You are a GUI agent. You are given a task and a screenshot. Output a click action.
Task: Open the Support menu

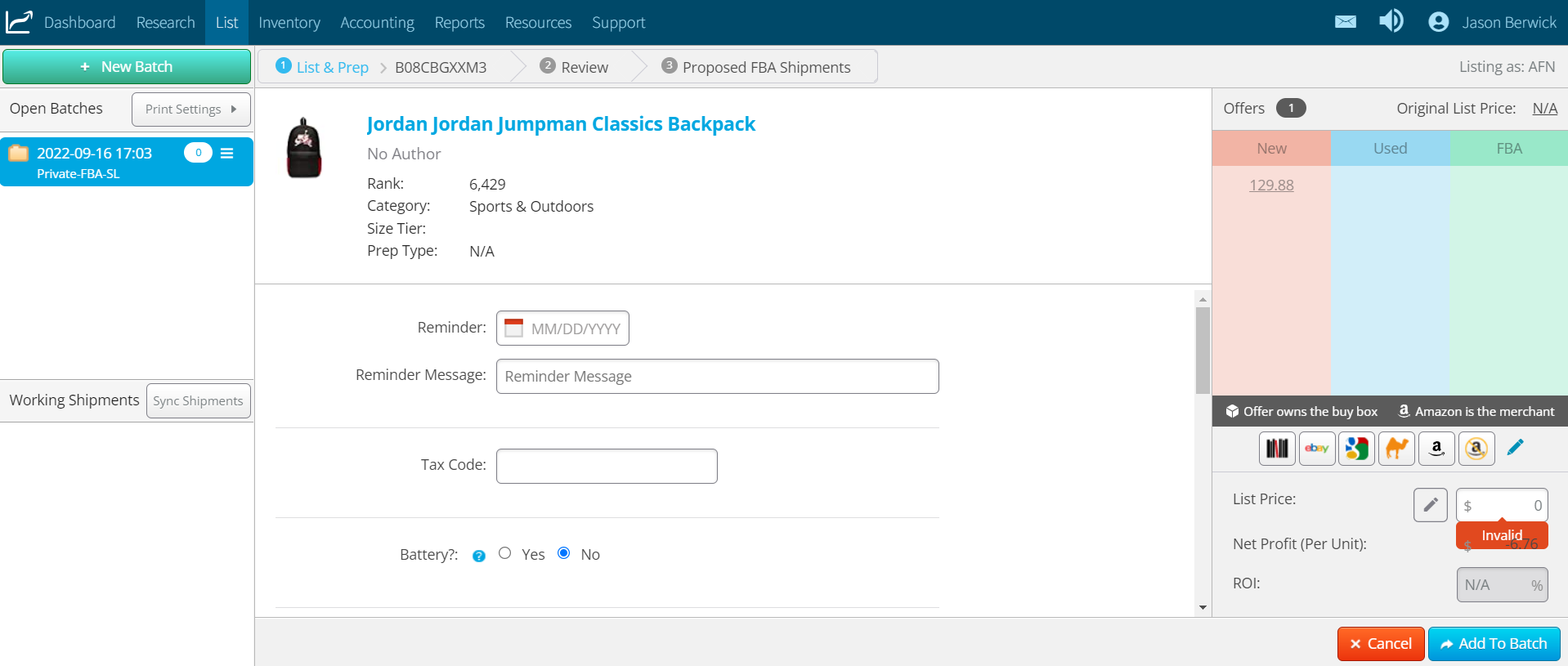(619, 22)
